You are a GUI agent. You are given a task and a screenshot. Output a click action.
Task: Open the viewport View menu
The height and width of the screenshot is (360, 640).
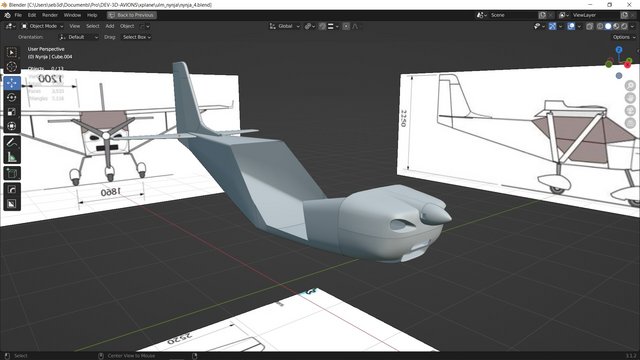coord(75,26)
